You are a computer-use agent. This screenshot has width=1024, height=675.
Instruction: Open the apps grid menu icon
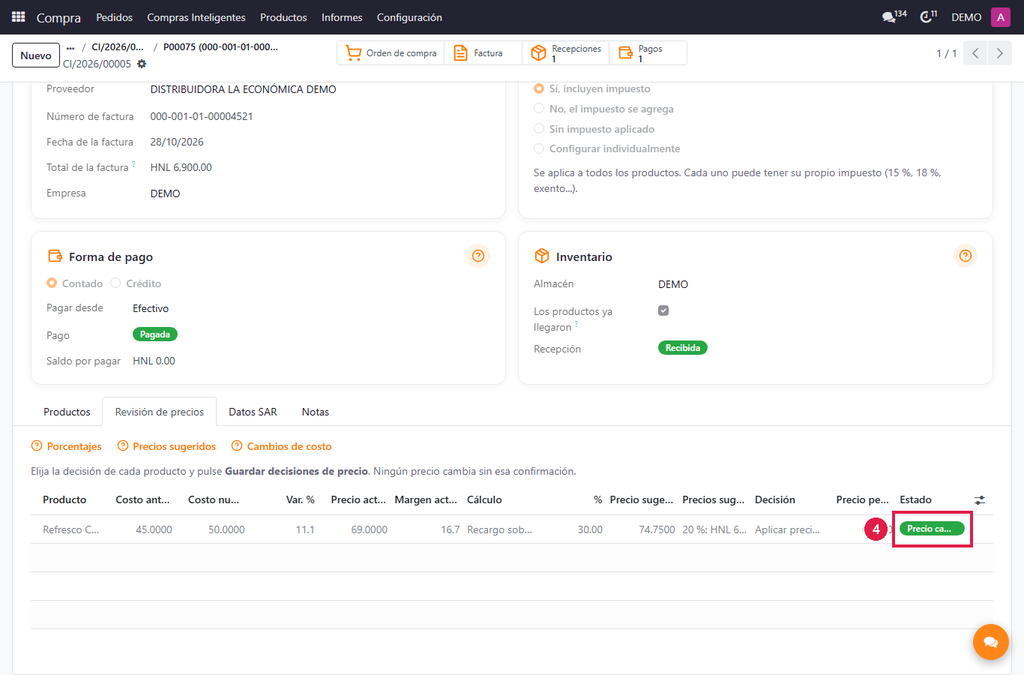click(x=18, y=17)
